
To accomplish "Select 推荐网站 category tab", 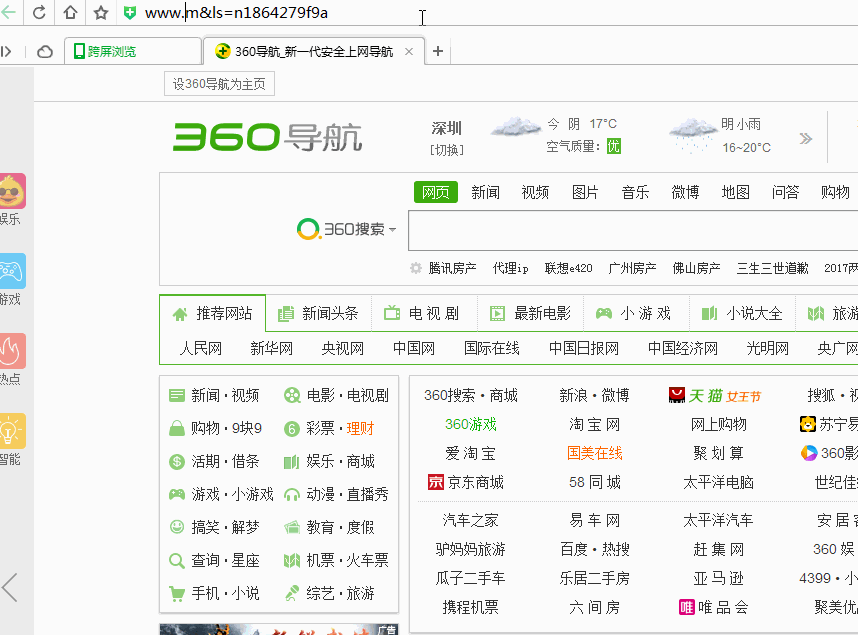I will (x=212, y=314).
